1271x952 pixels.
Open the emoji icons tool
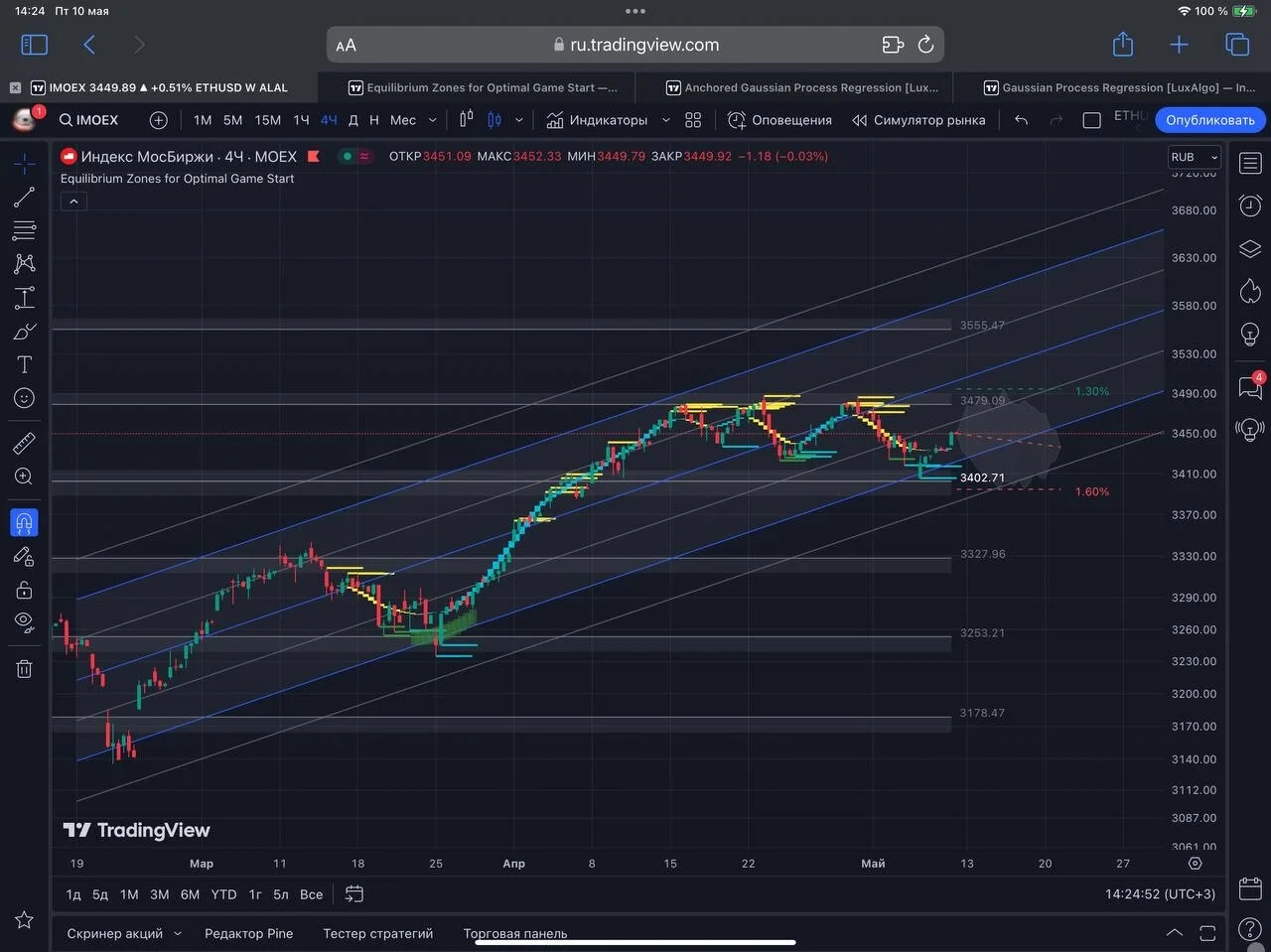pos(25,398)
